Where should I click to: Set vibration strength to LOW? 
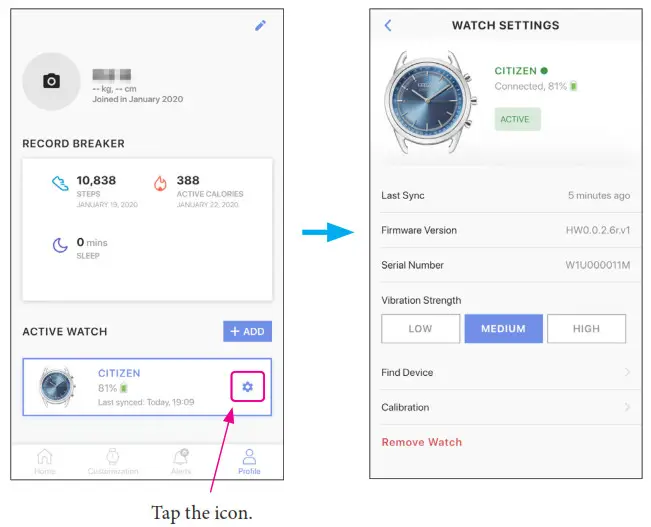tap(421, 328)
